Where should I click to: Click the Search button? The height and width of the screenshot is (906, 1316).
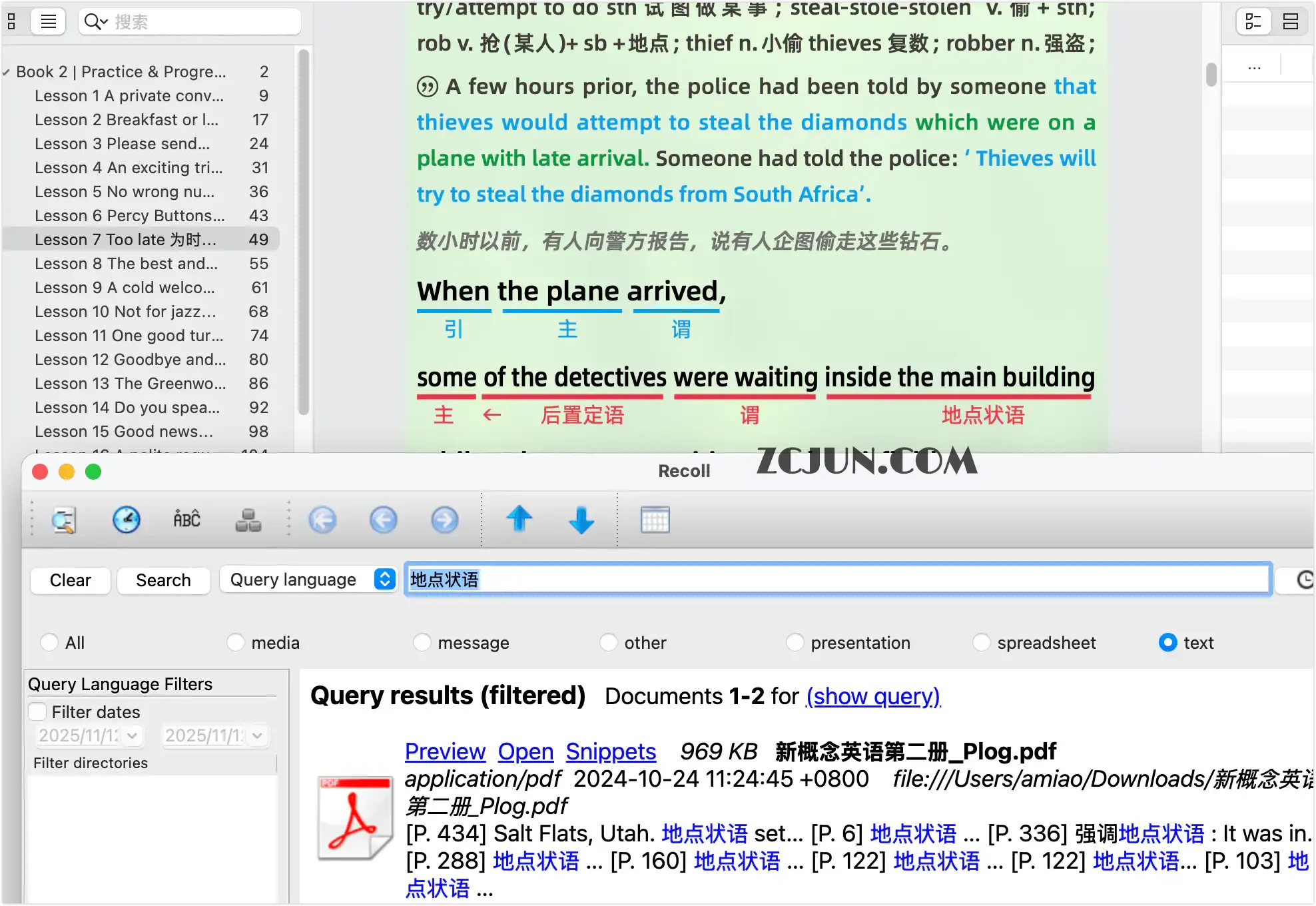pos(163,580)
